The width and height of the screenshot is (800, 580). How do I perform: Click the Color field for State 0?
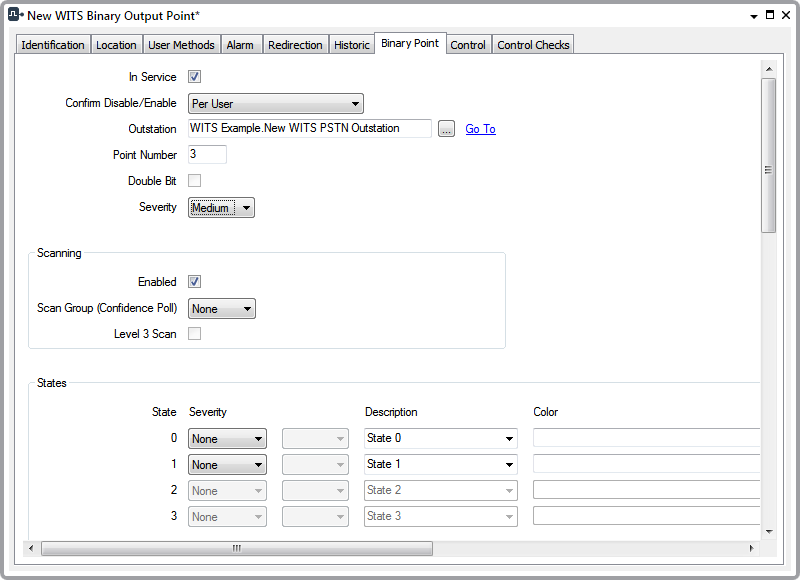645,438
